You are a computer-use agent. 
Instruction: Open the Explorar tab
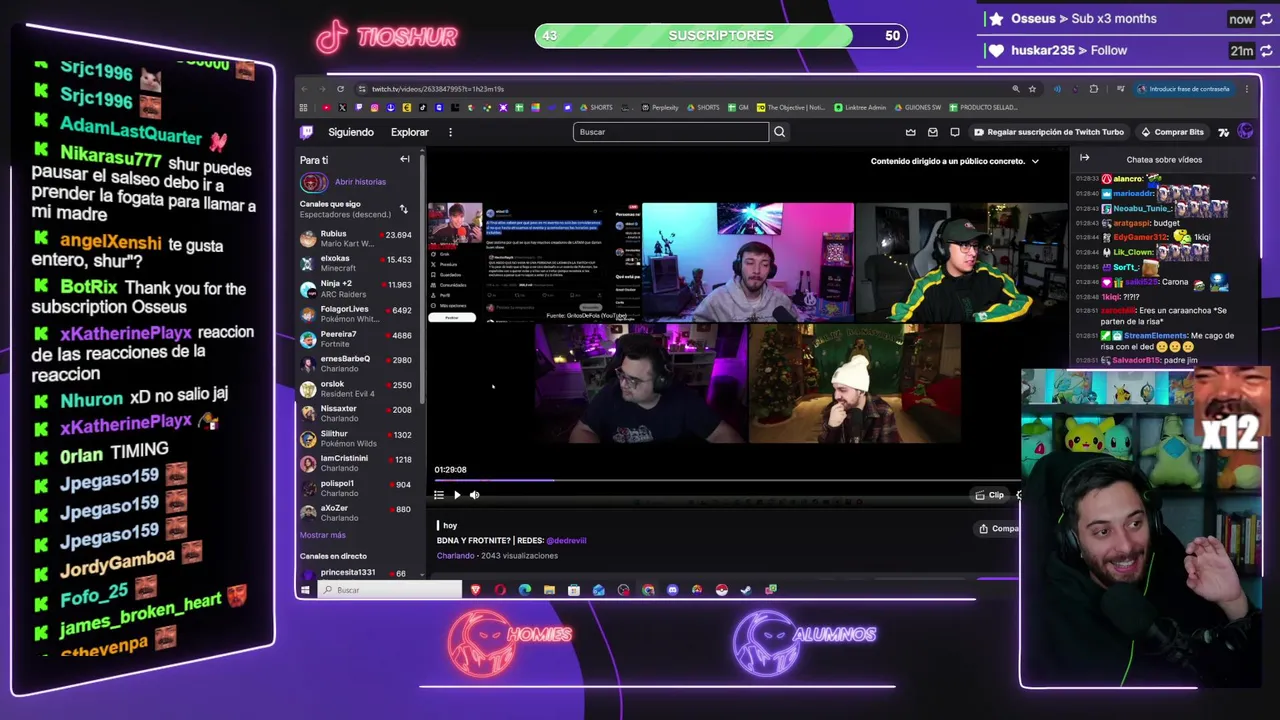409,132
